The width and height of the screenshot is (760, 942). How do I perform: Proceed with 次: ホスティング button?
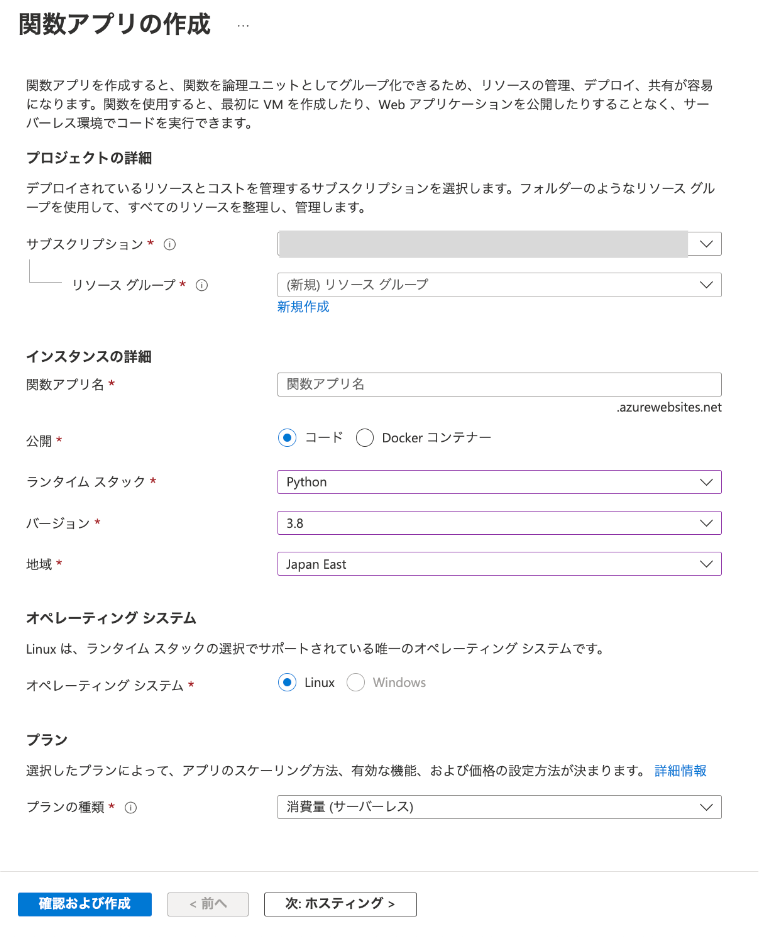pos(340,904)
